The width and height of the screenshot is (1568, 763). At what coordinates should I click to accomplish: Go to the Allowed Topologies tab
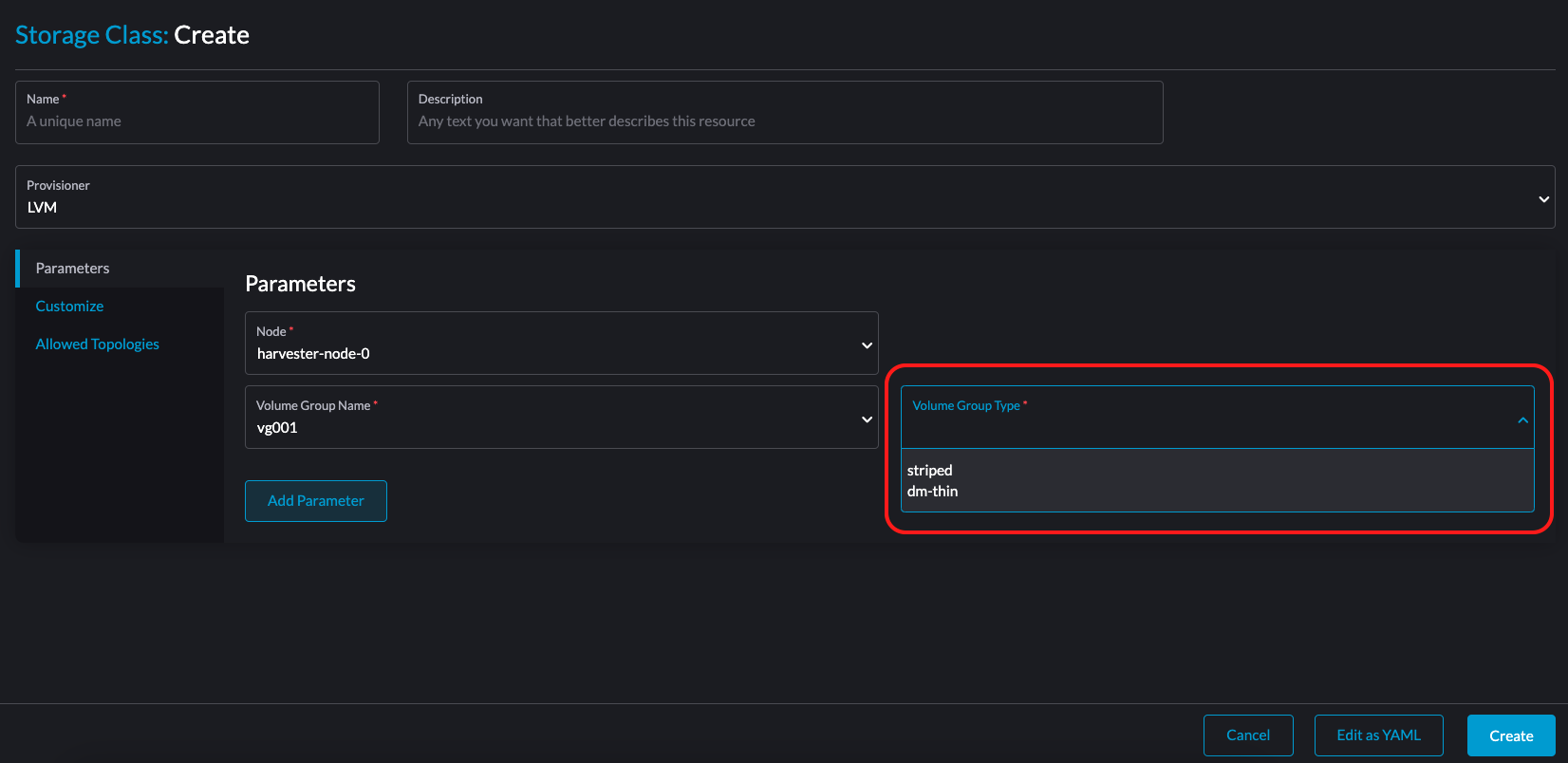(x=98, y=344)
